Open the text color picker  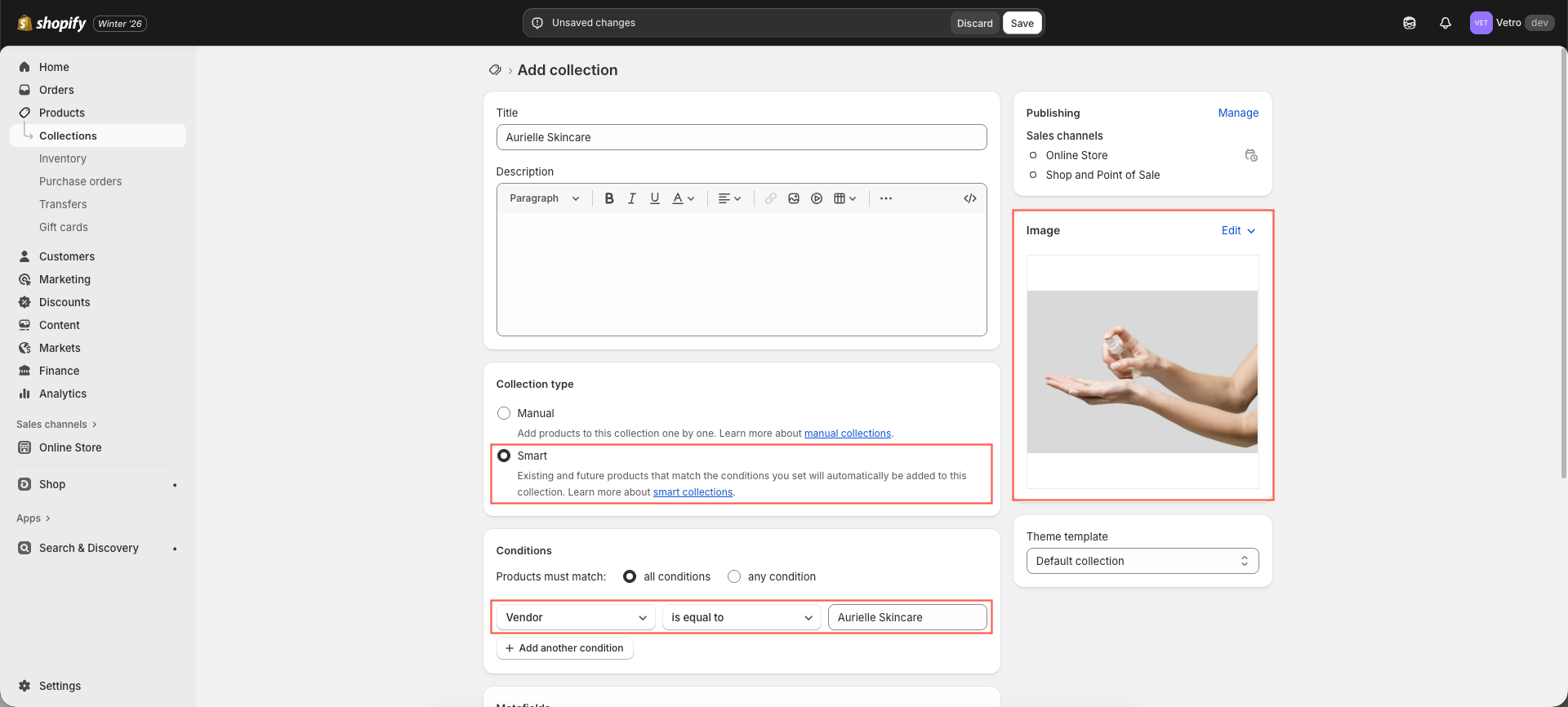pos(683,198)
